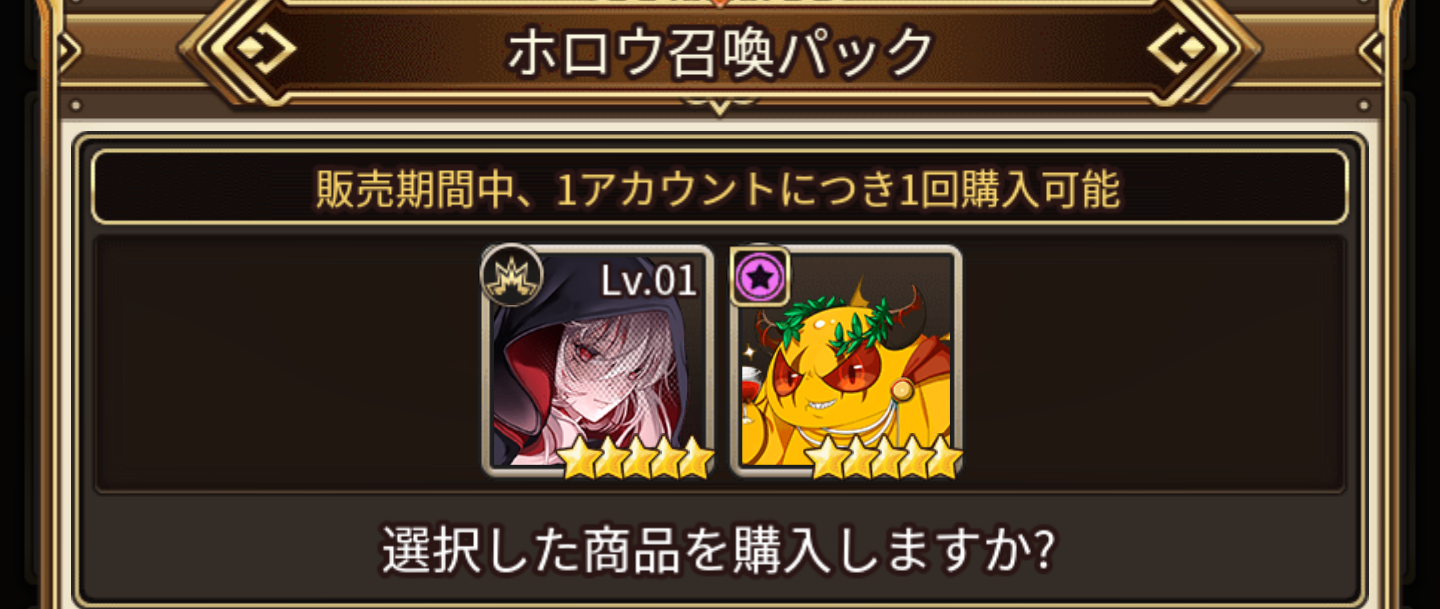Tap the five-star rating on the hooded character
1440x609 pixels.
coord(636,459)
